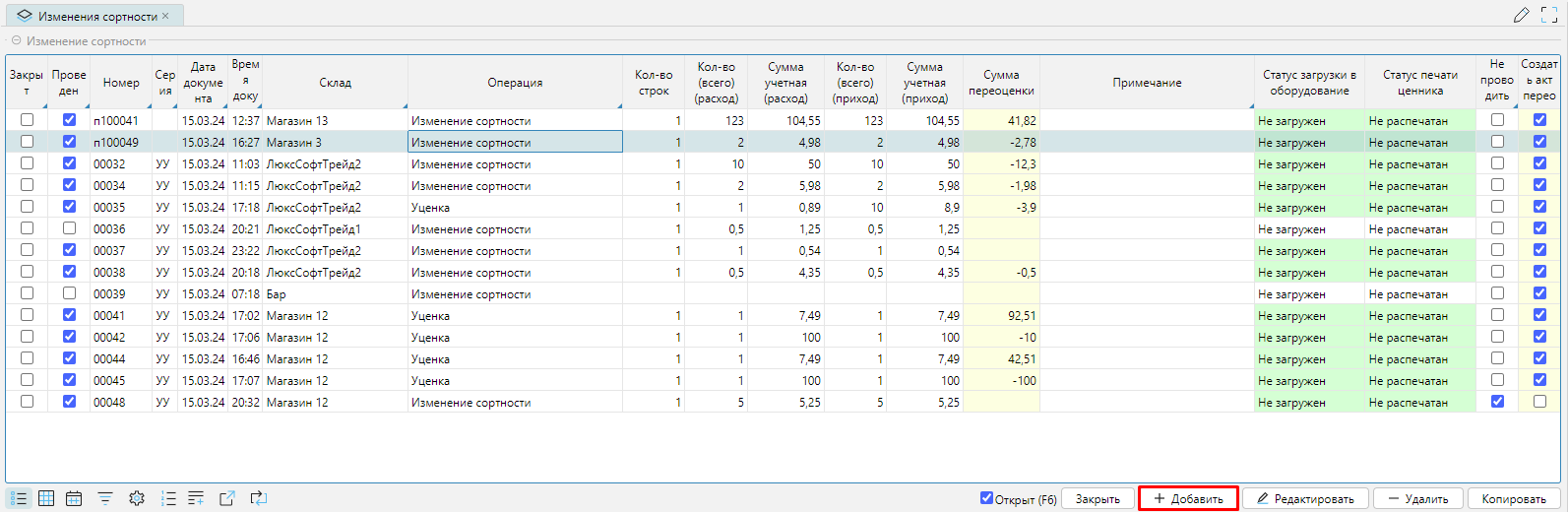Click the export arrow icon
The image size is (1568, 512).
click(226, 498)
